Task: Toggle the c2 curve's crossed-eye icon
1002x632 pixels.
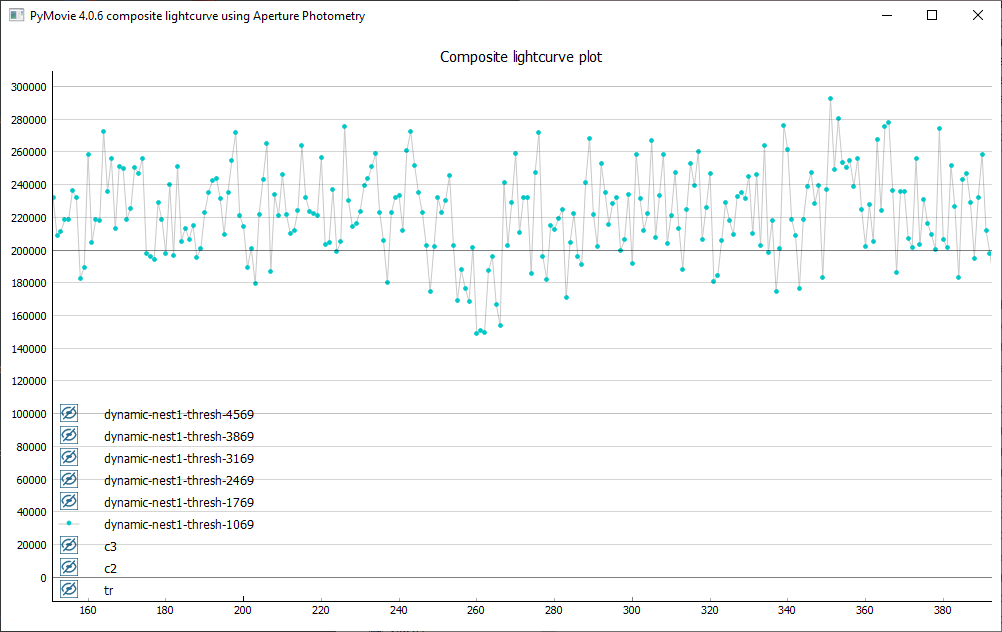Action: 69,568
